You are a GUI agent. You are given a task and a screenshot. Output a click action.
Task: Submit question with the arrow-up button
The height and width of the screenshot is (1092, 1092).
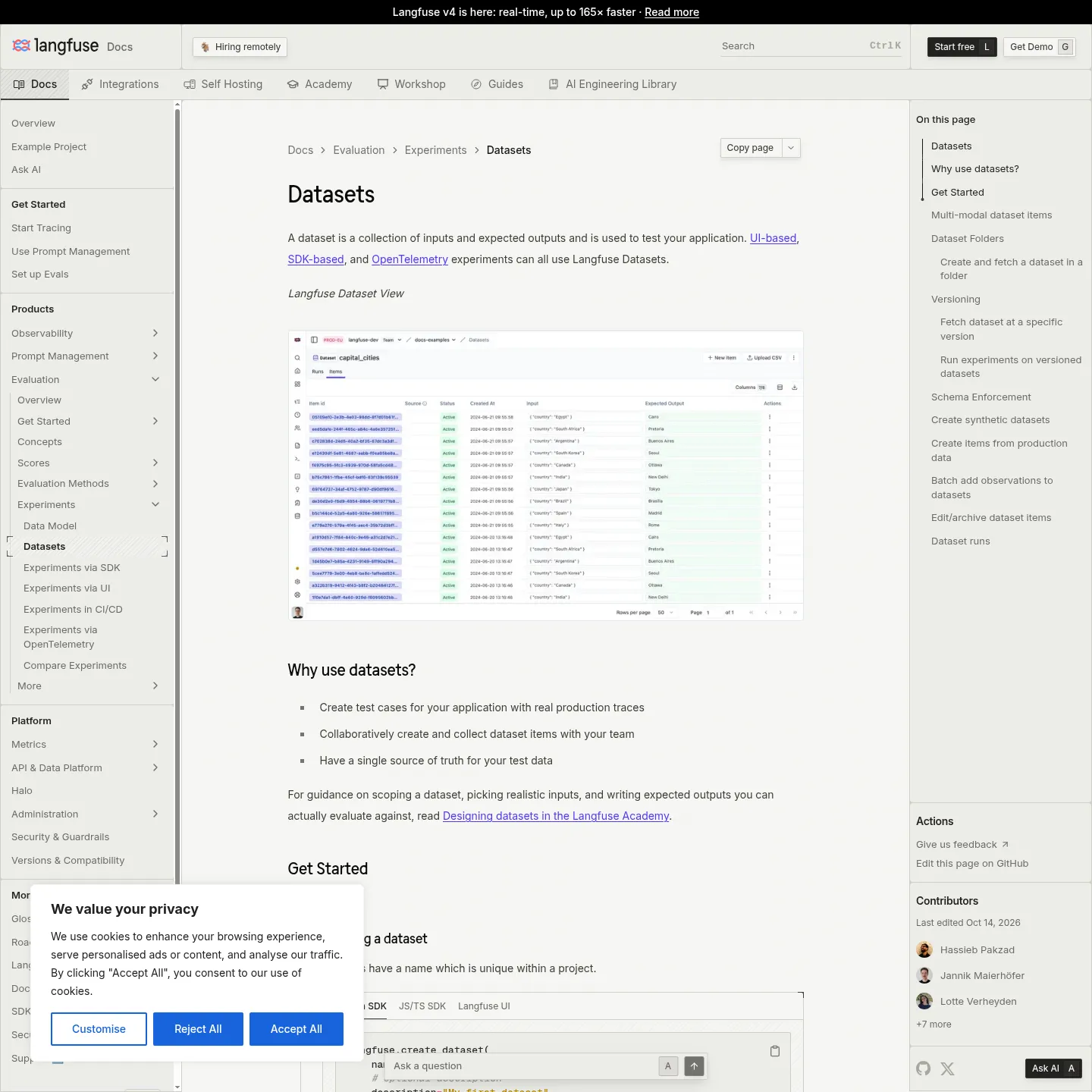point(694,1066)
